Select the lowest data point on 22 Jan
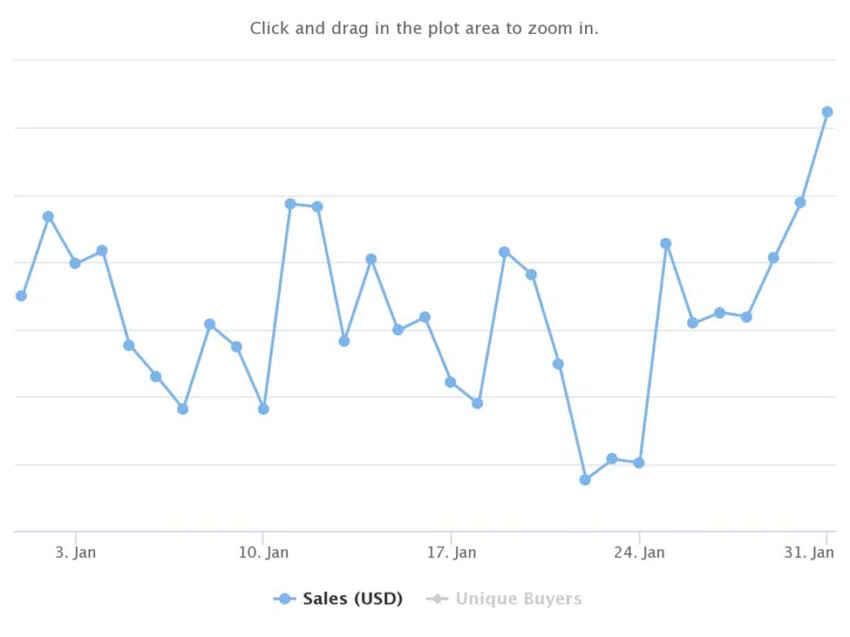Viewport: 850px width, 637px height. point(585,480)
